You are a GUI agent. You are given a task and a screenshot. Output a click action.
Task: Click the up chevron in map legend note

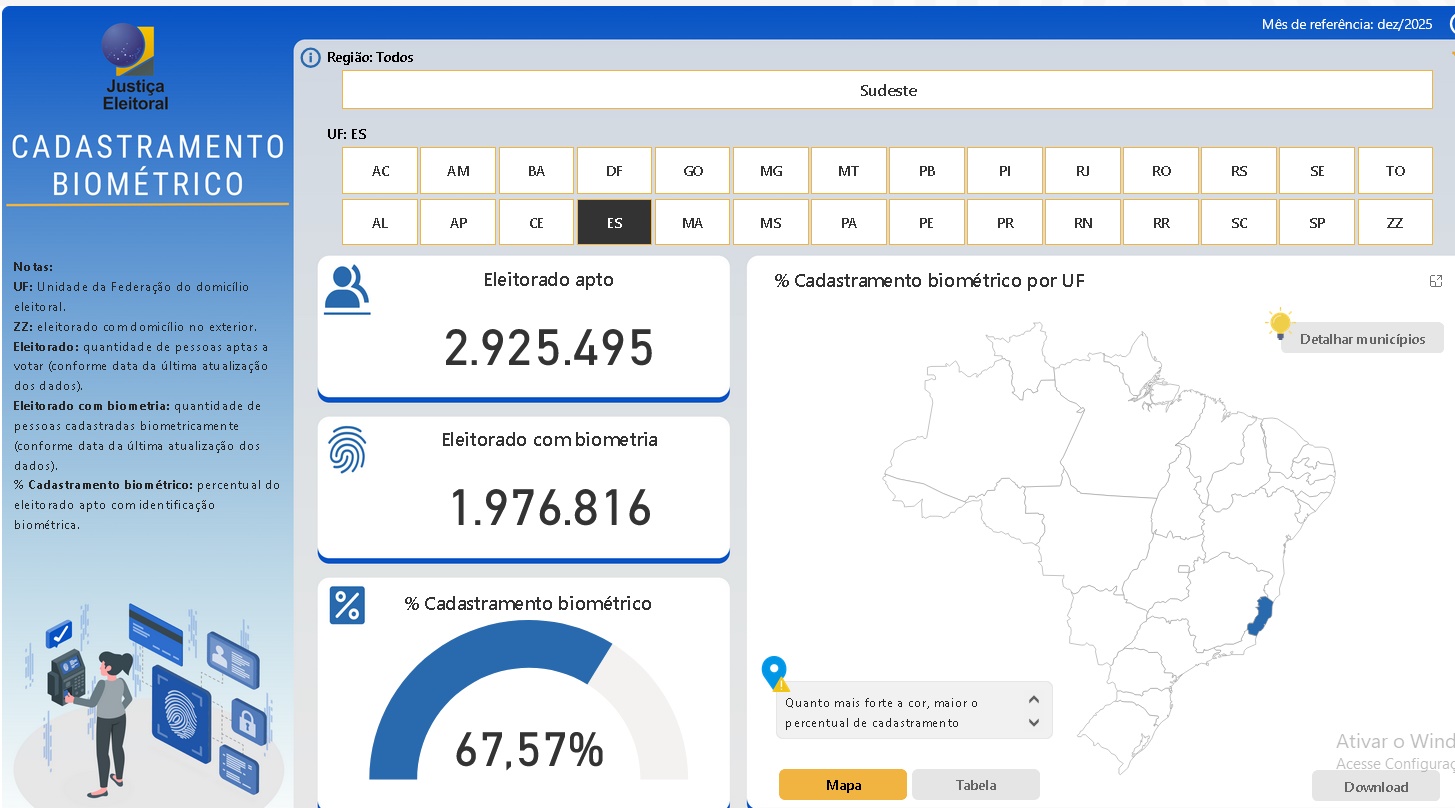(1034, 701)
